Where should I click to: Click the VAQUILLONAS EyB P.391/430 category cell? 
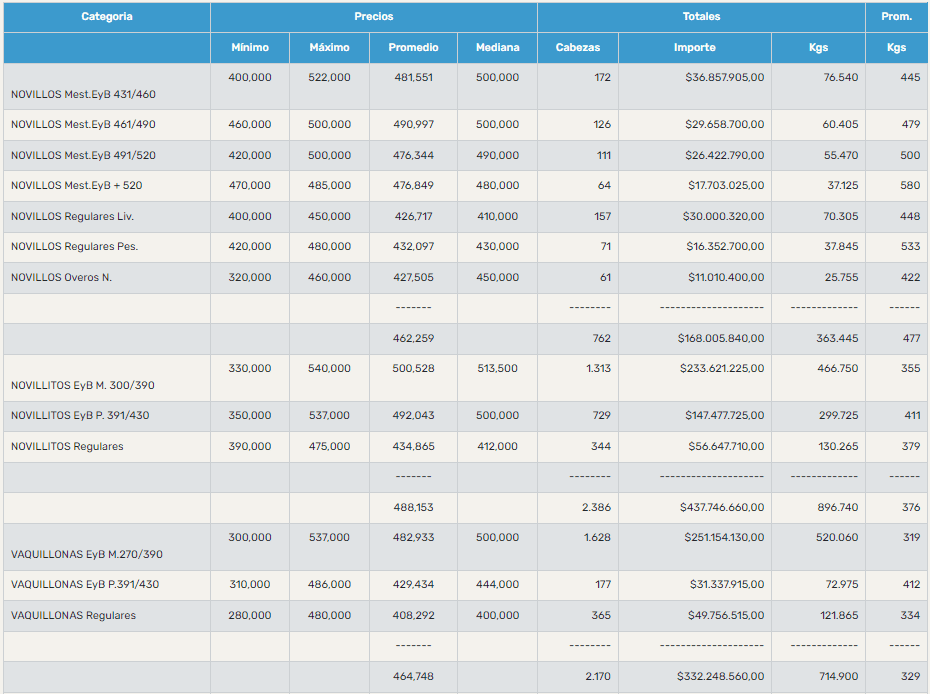(80, 585)
